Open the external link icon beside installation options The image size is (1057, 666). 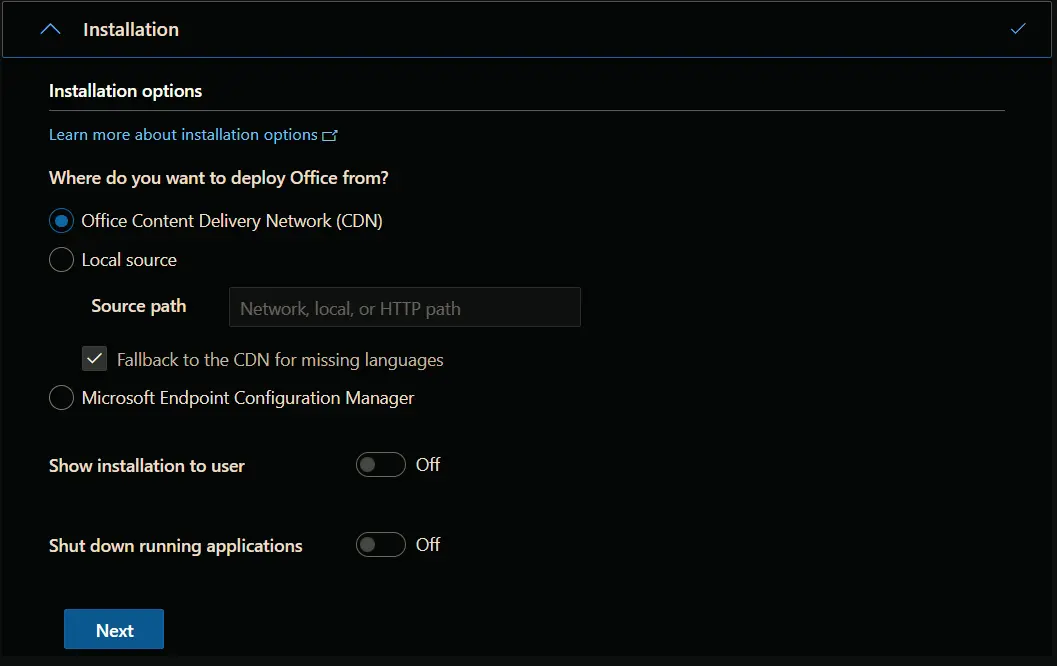point(330,135)
